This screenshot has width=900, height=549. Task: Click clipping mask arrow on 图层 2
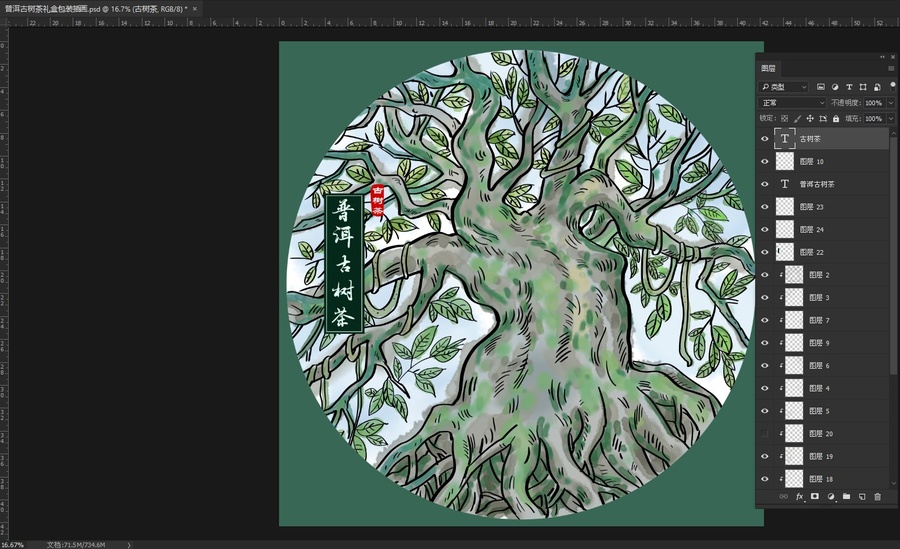click(x=781, y=274)
